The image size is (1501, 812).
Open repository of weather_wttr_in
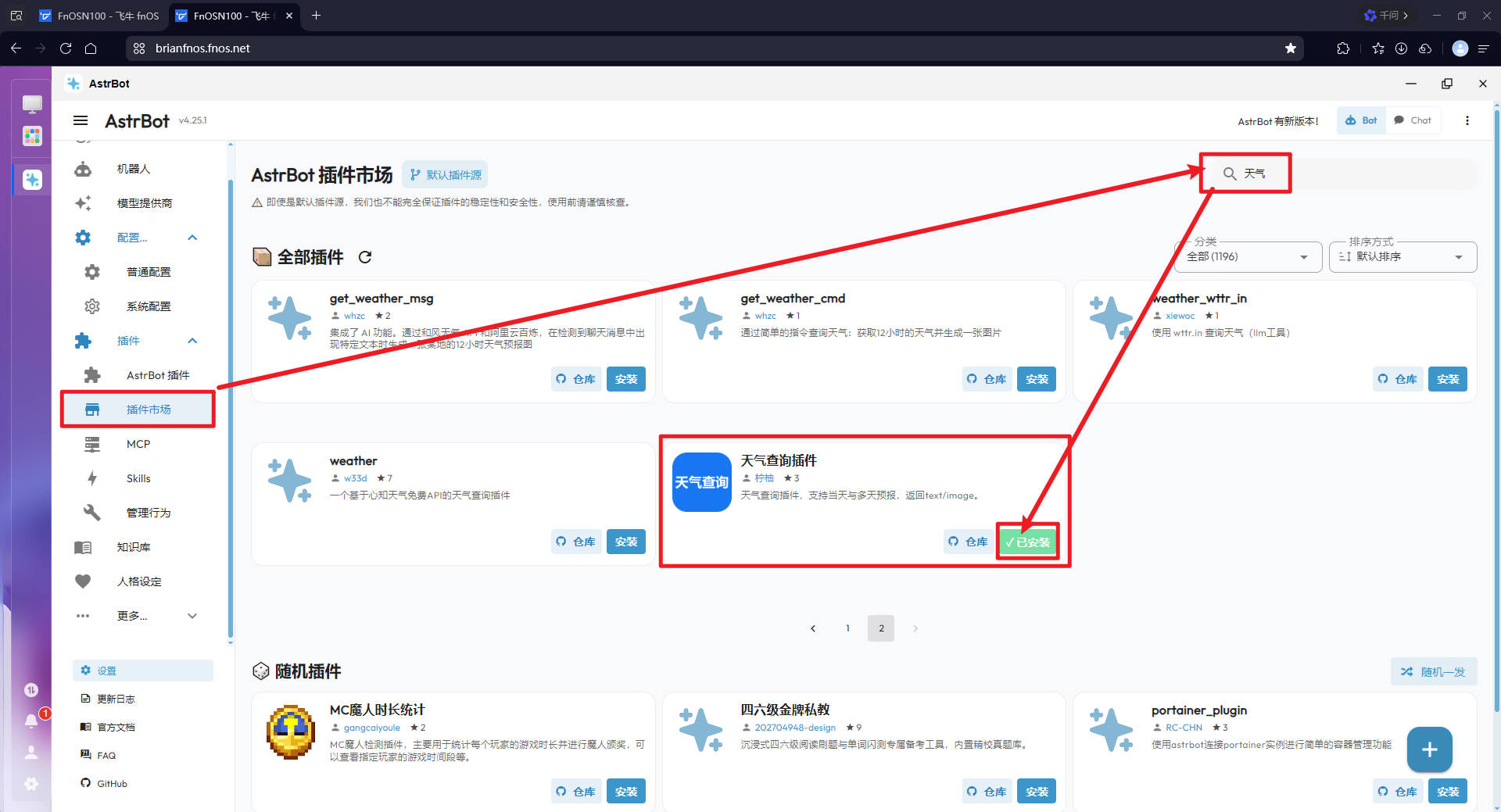pyautogui.click(x=1399, y=379)
